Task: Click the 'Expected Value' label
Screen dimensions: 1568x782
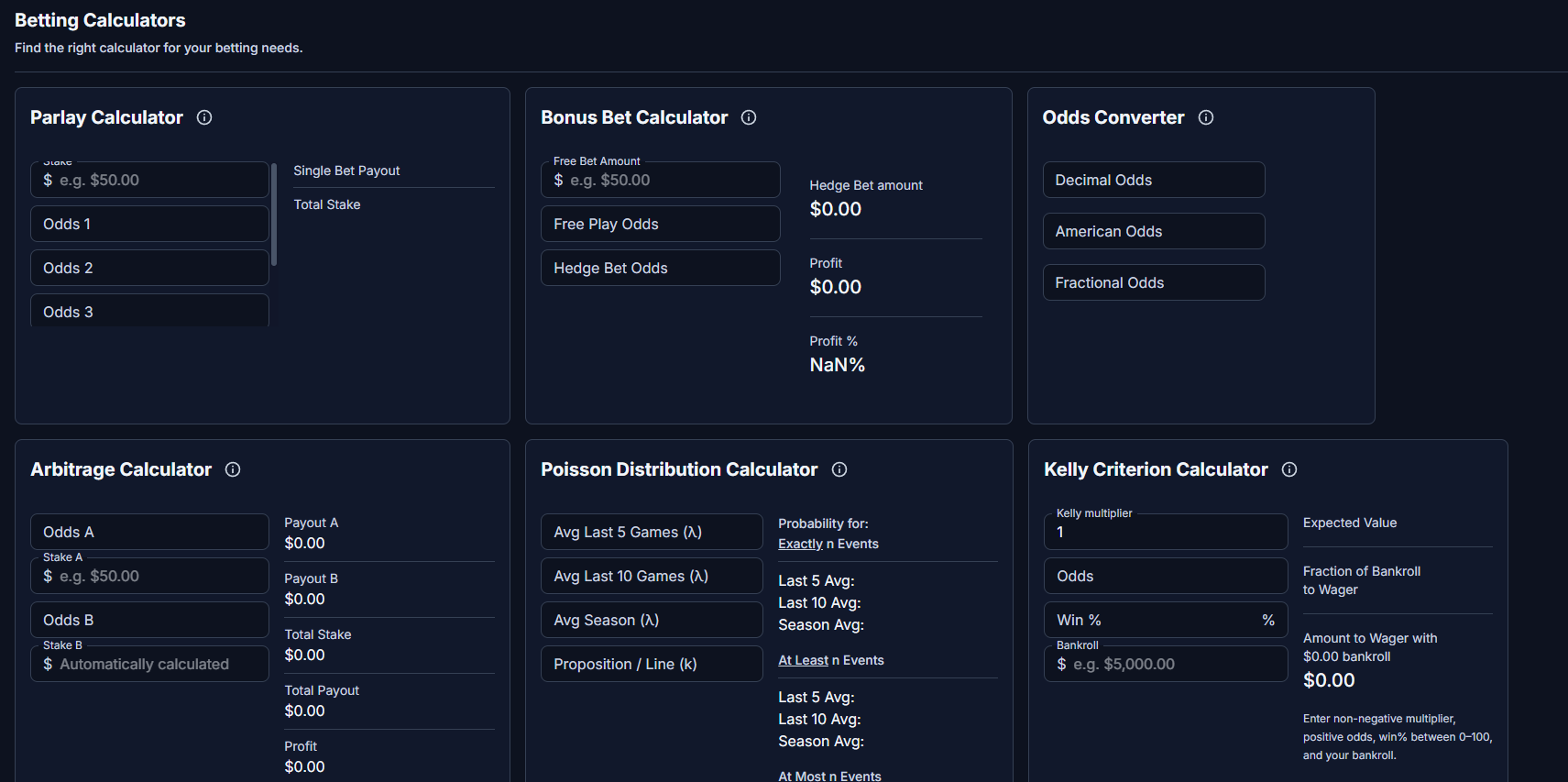Action: (1350, 523)
